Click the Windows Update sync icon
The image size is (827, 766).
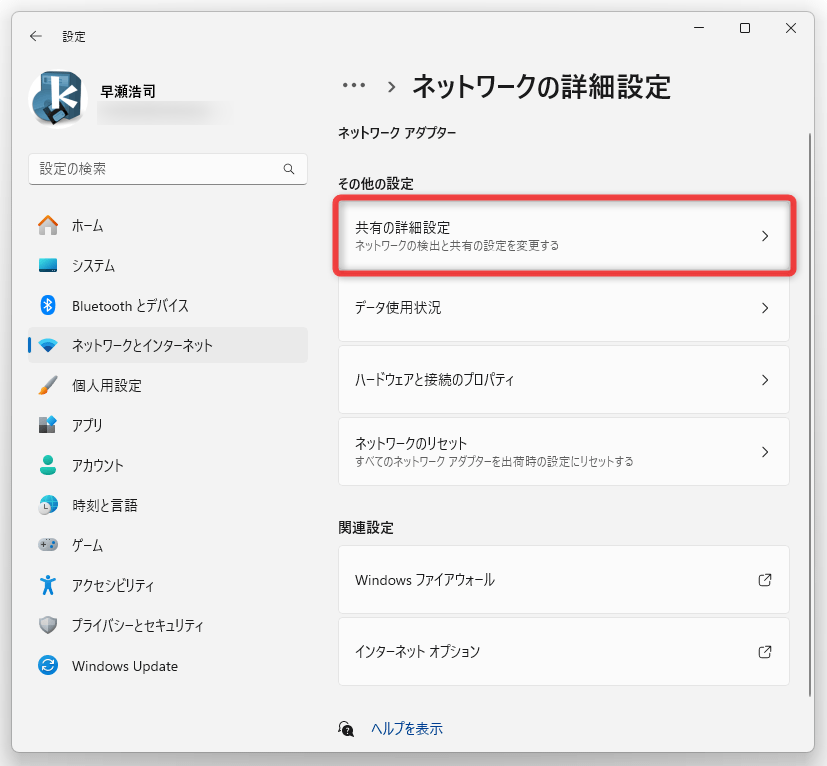coord(48,665)
